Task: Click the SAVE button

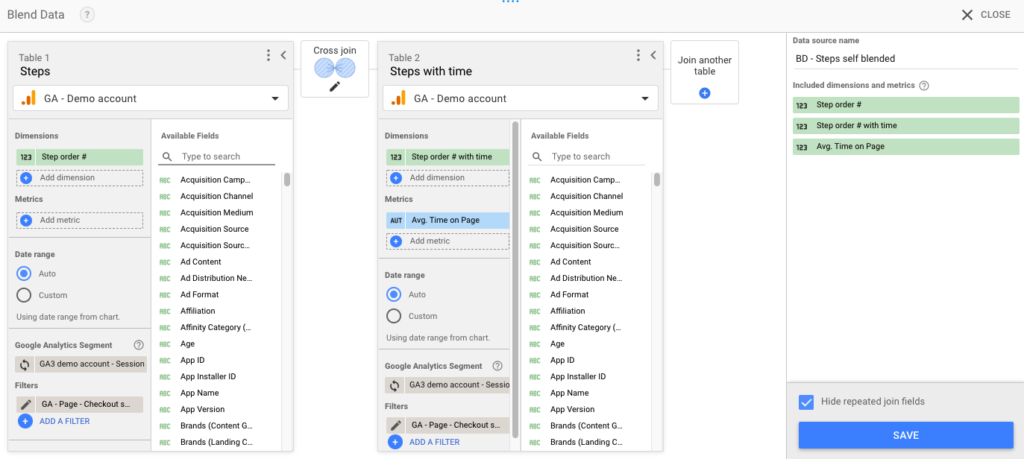Action: tap(906, 435)
